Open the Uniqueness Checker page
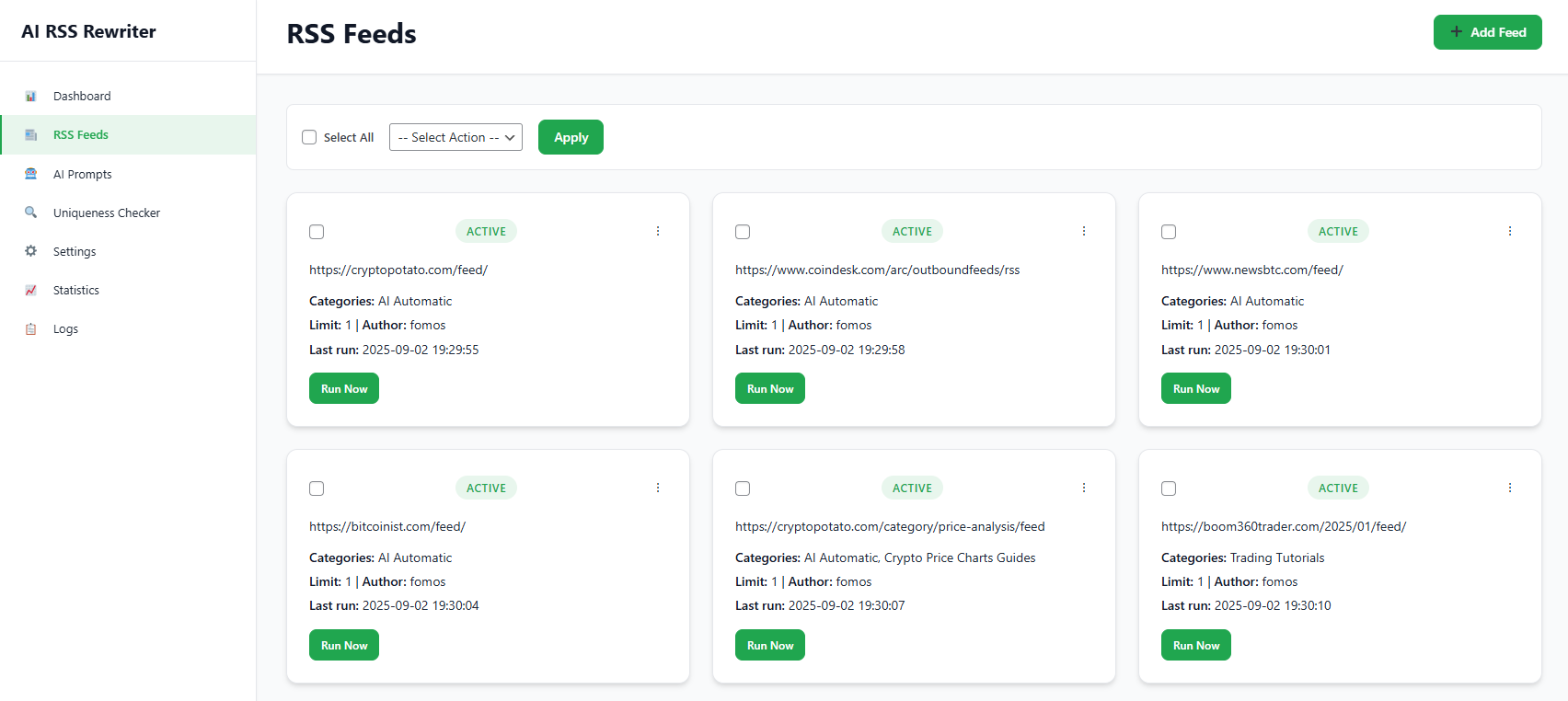 107,213
